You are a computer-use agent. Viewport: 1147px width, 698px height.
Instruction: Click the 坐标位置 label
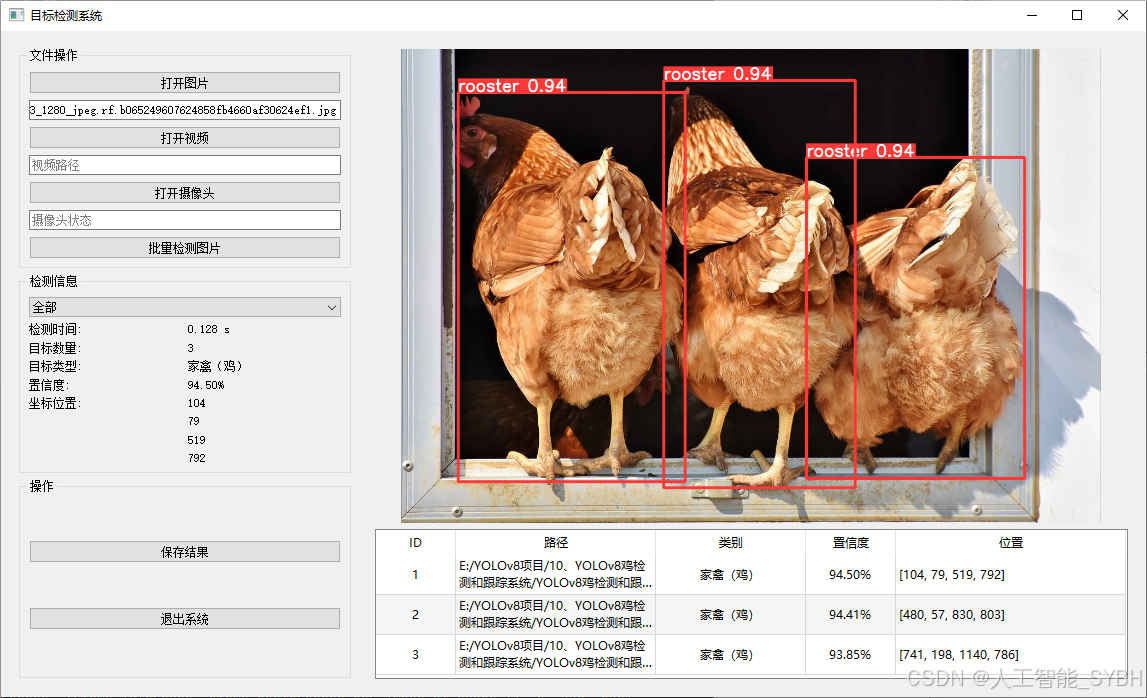coord(54,403)
